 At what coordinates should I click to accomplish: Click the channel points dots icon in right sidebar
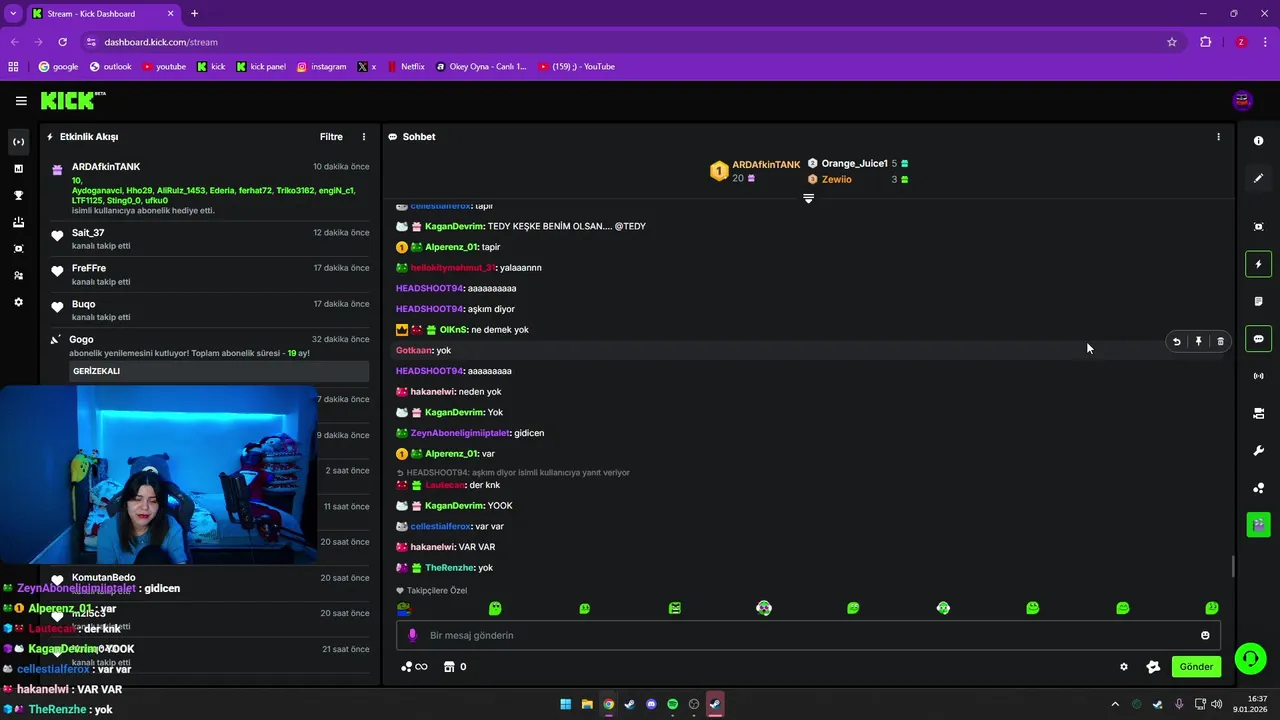(x=1259, y=488)
